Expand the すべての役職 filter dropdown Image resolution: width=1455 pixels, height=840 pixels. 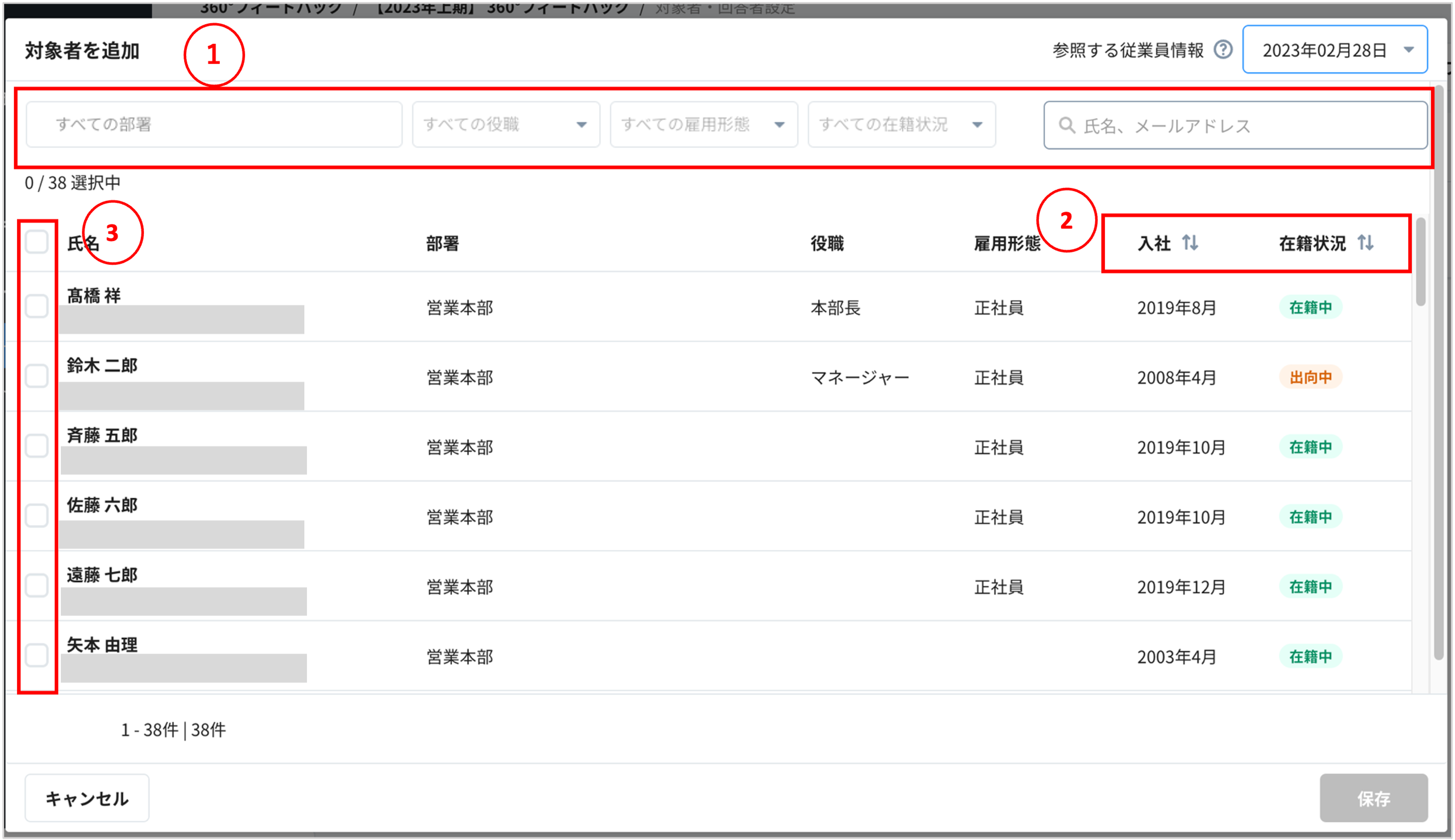506,125
